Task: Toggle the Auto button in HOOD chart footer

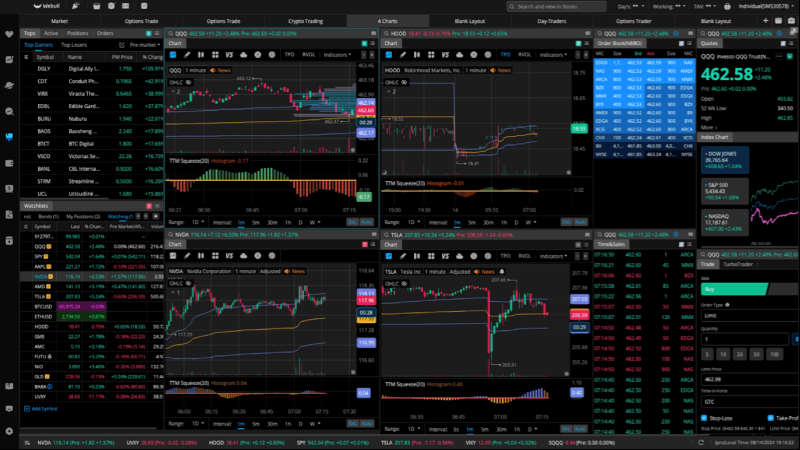Action: 581,222
